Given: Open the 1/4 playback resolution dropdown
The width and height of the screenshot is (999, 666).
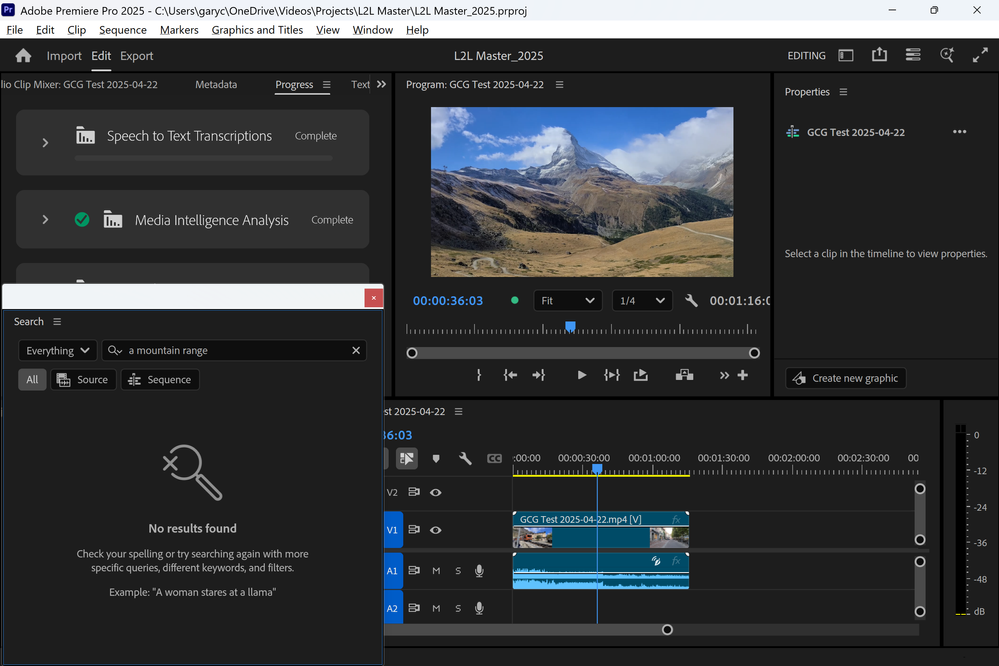Looking at the screenshot, I should 642,301.
